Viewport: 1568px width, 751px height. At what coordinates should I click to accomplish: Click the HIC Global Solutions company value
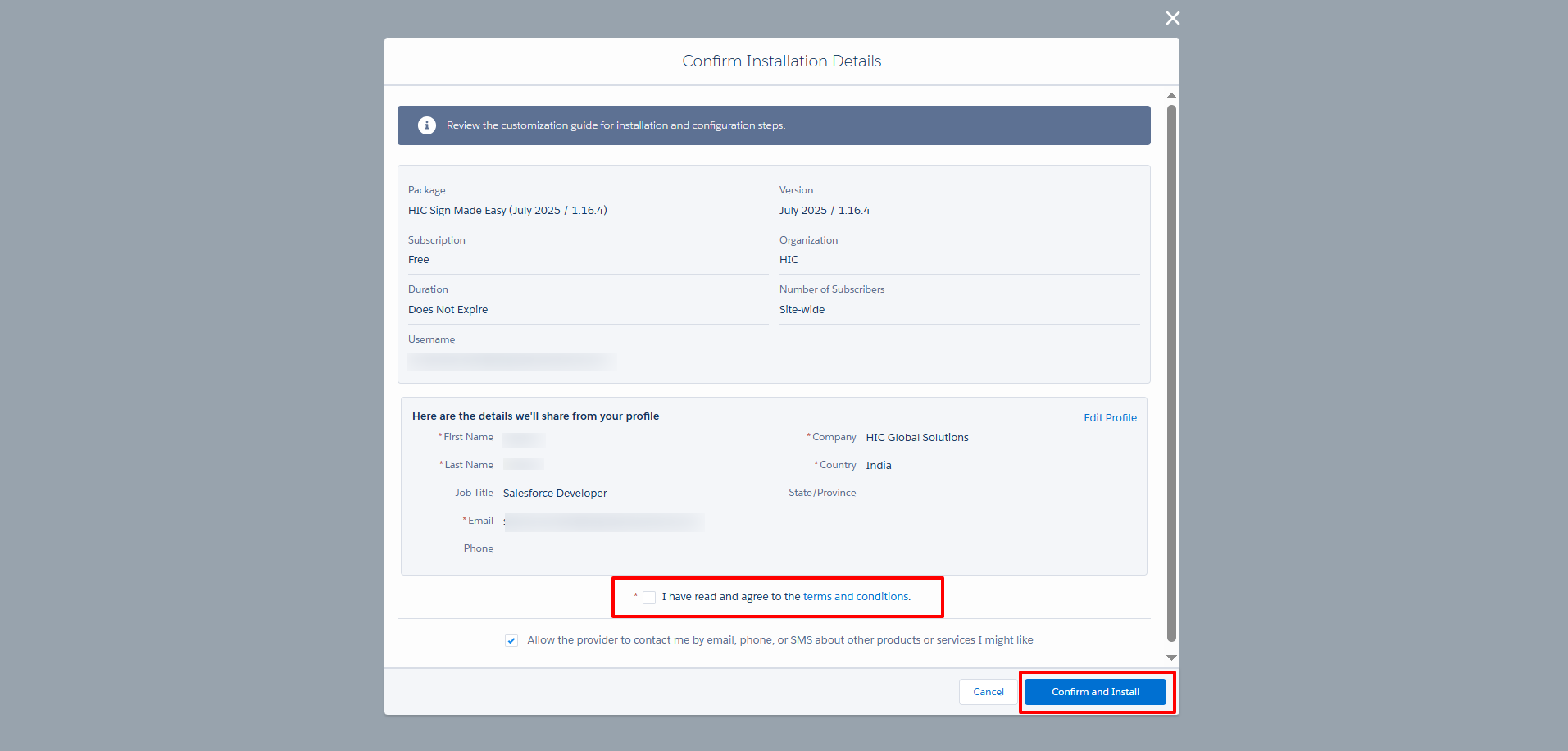[916, 438]
